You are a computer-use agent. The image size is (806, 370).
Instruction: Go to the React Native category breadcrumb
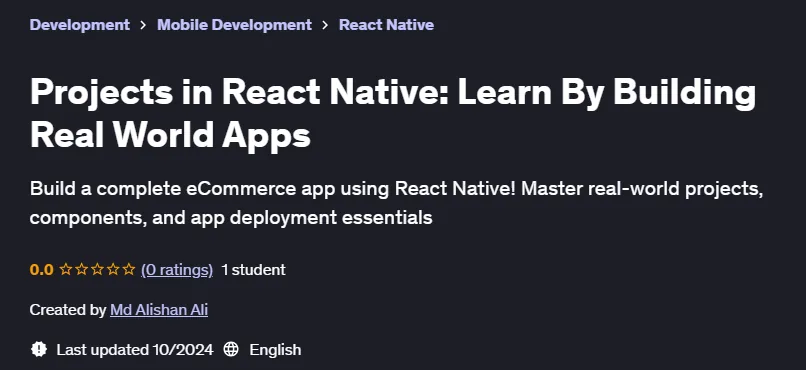pyautogui.click(x=387, y=25)
